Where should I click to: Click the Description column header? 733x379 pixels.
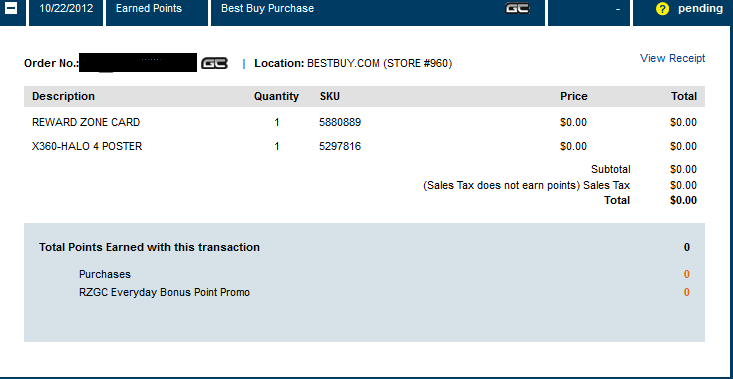pos(63,96)
